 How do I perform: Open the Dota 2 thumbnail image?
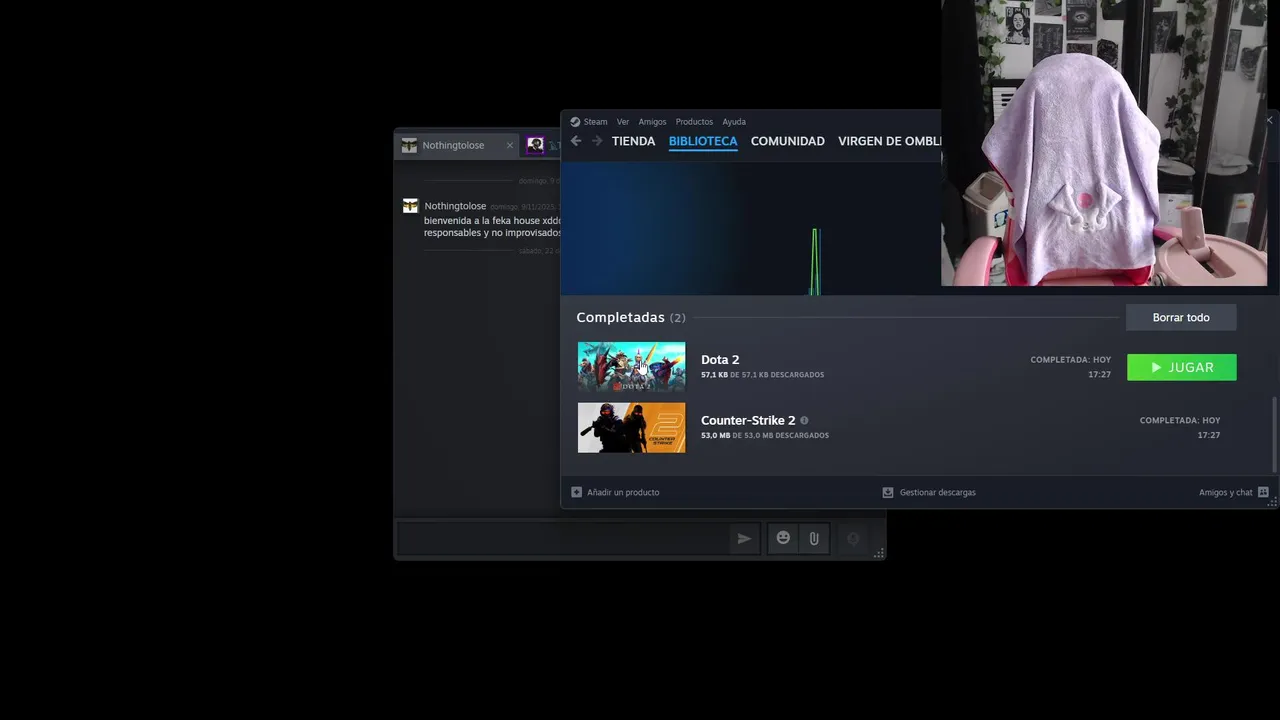[631, 367]
